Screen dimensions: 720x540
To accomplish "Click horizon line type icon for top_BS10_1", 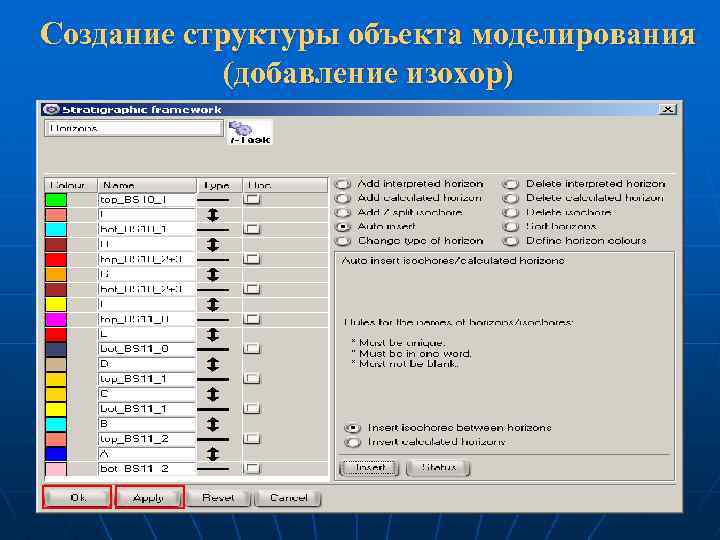I will pyautogui.click(x=213, y=200).
